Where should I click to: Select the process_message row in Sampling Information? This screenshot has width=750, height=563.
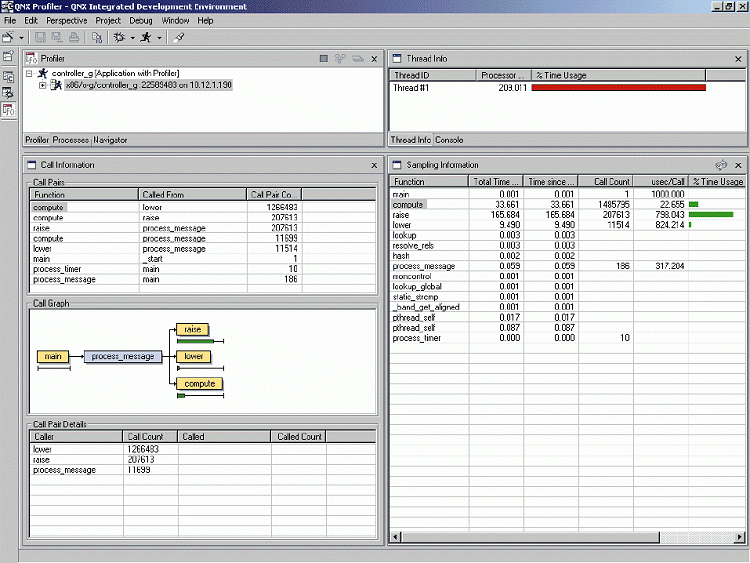point(567,266)
